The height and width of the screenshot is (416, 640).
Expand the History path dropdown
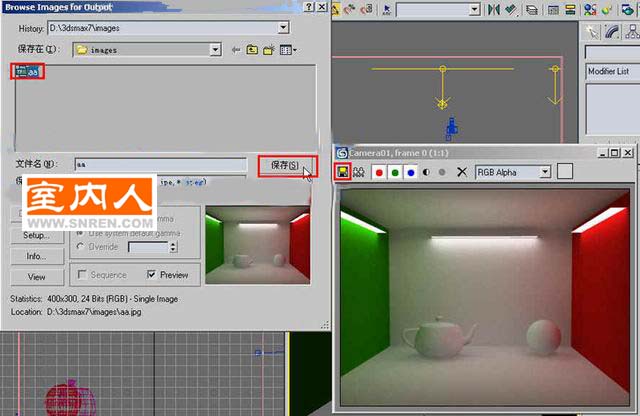click(x=283, y=28)
